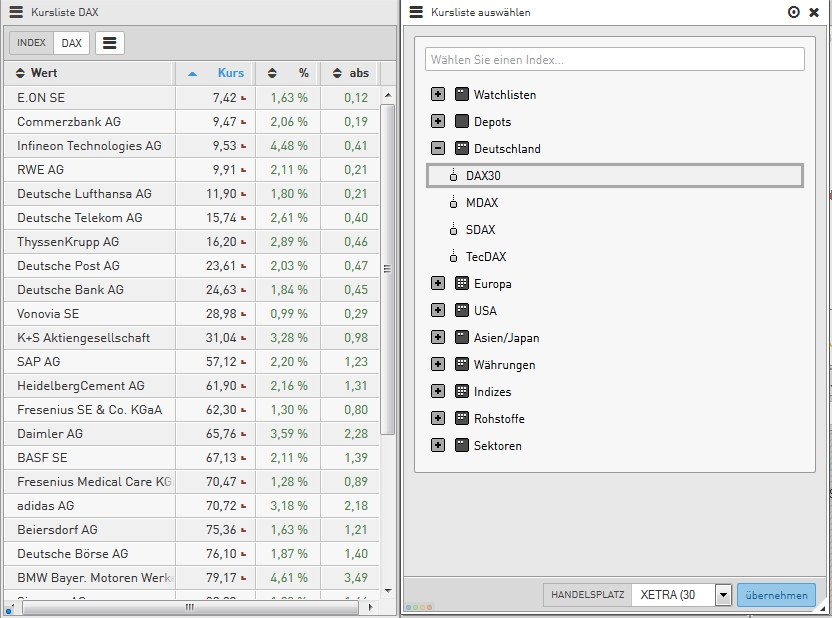The height and width of the screenshot is (618, 832).
Task: Click the Rohstoffe grid icon
Action: pos(461,419)
